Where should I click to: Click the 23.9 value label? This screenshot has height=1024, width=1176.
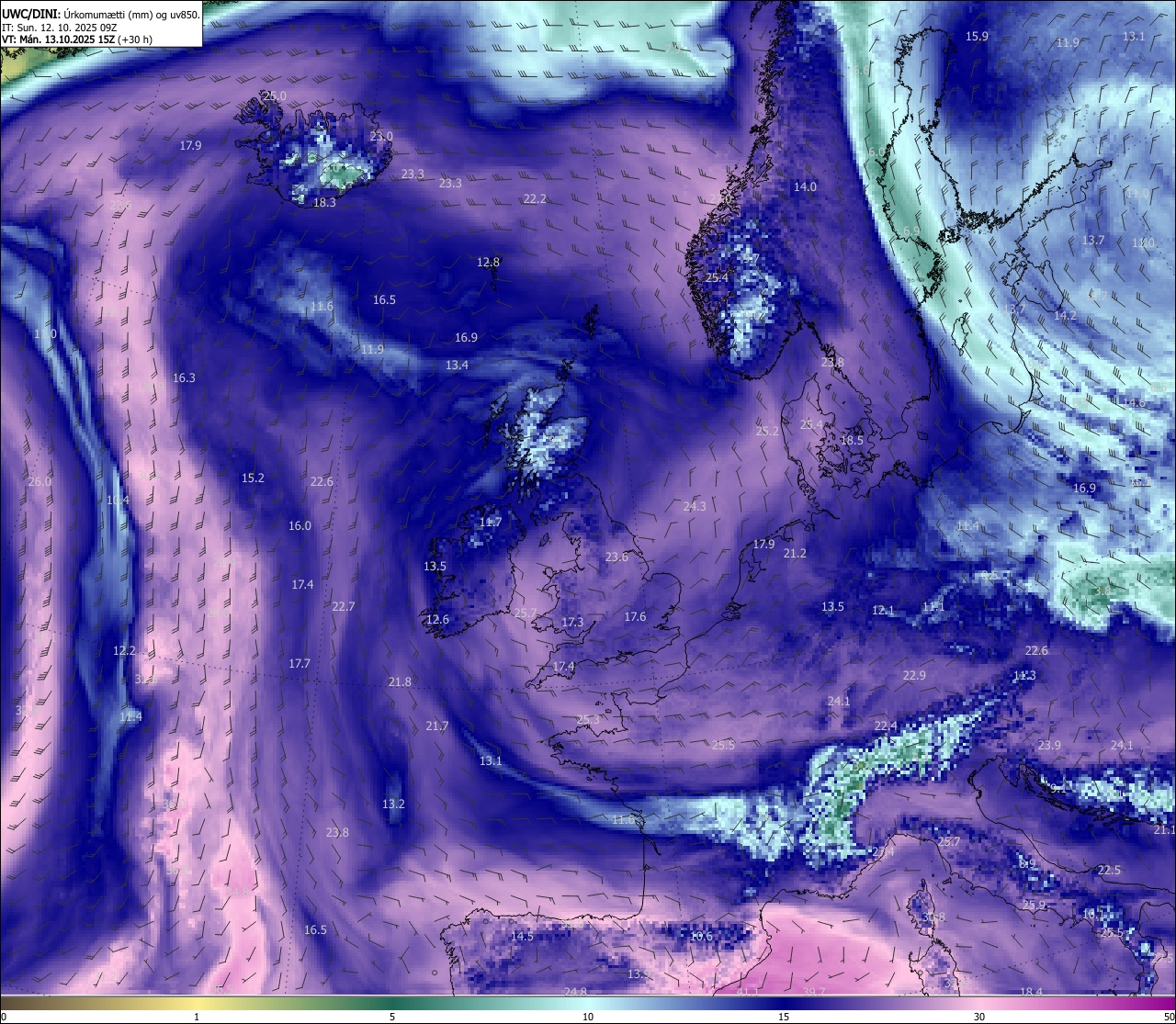tap(1048, 745)
